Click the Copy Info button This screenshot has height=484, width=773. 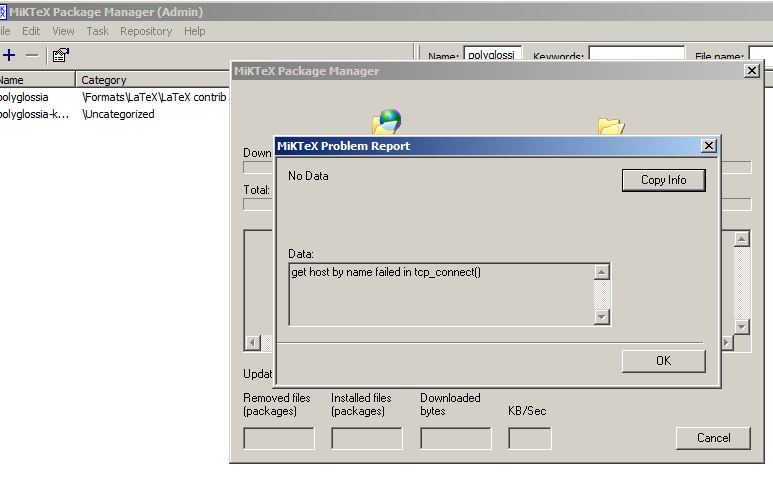(664, 180)
